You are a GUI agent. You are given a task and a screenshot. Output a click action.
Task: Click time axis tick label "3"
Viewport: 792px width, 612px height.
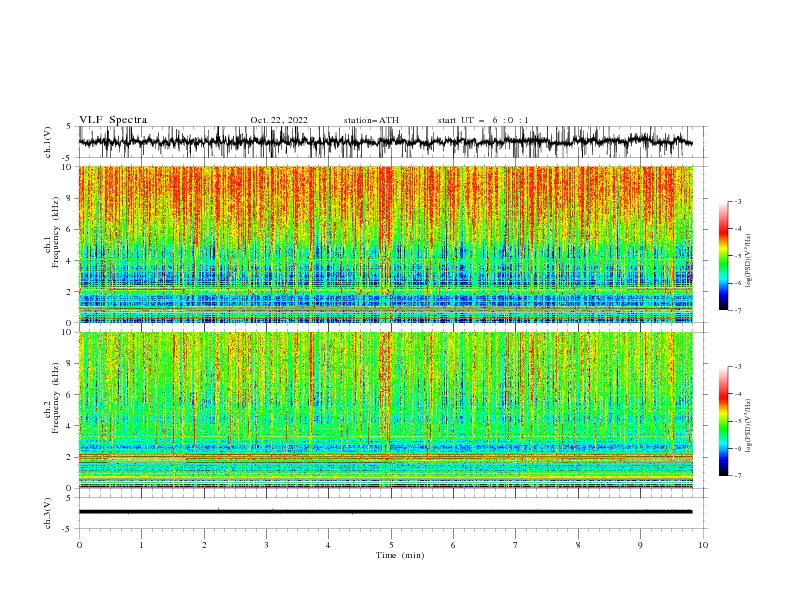point(266,545)
